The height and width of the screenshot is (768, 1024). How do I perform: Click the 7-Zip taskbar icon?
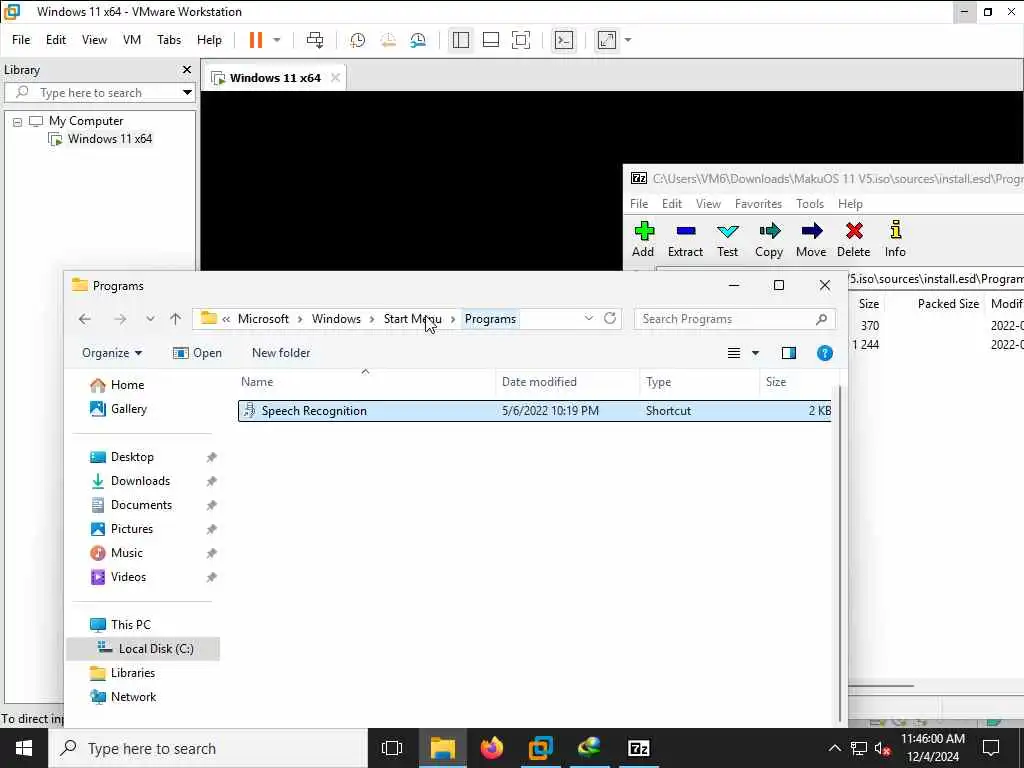[x=638, y=748]
